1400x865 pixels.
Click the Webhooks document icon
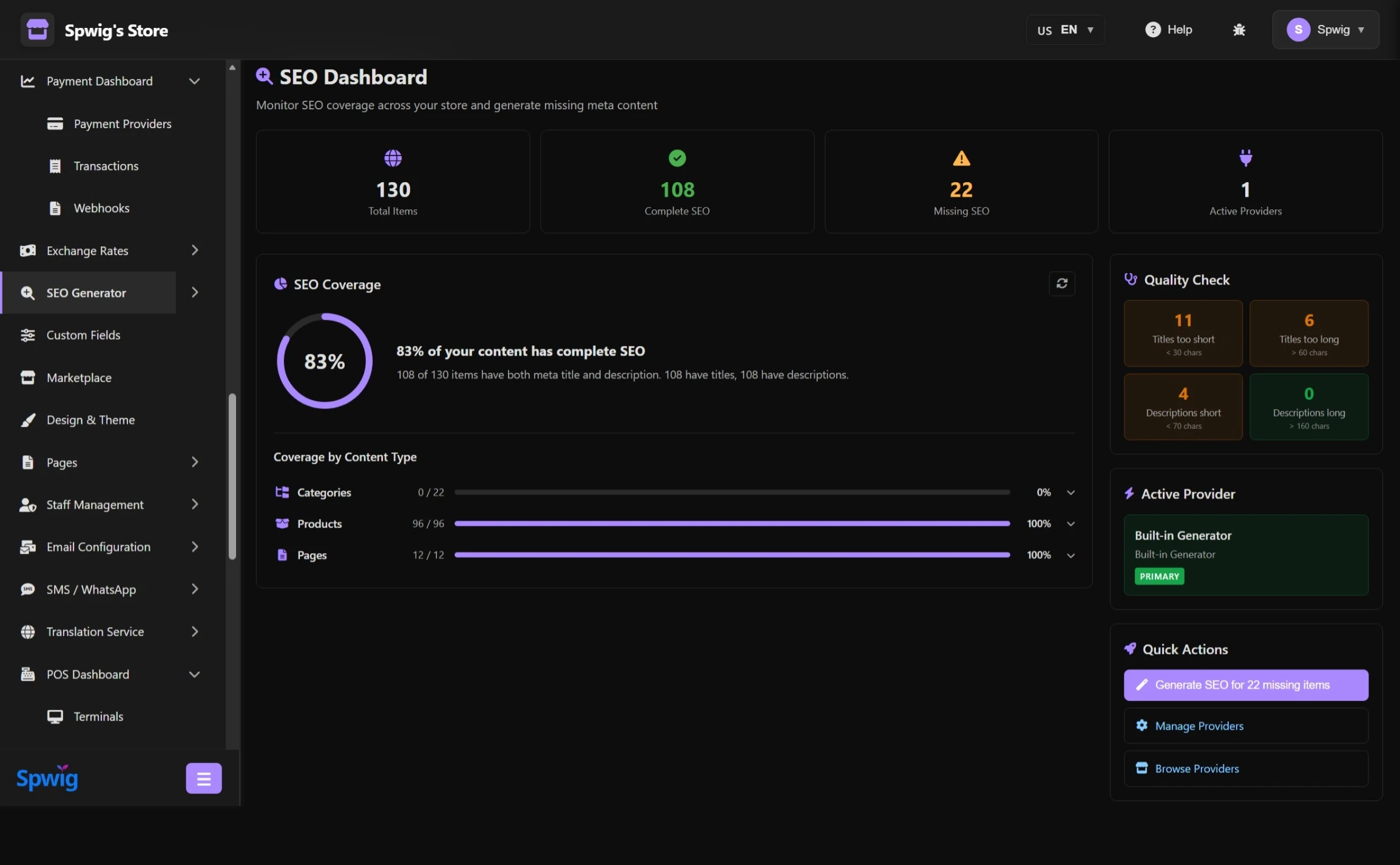point(55,208)
